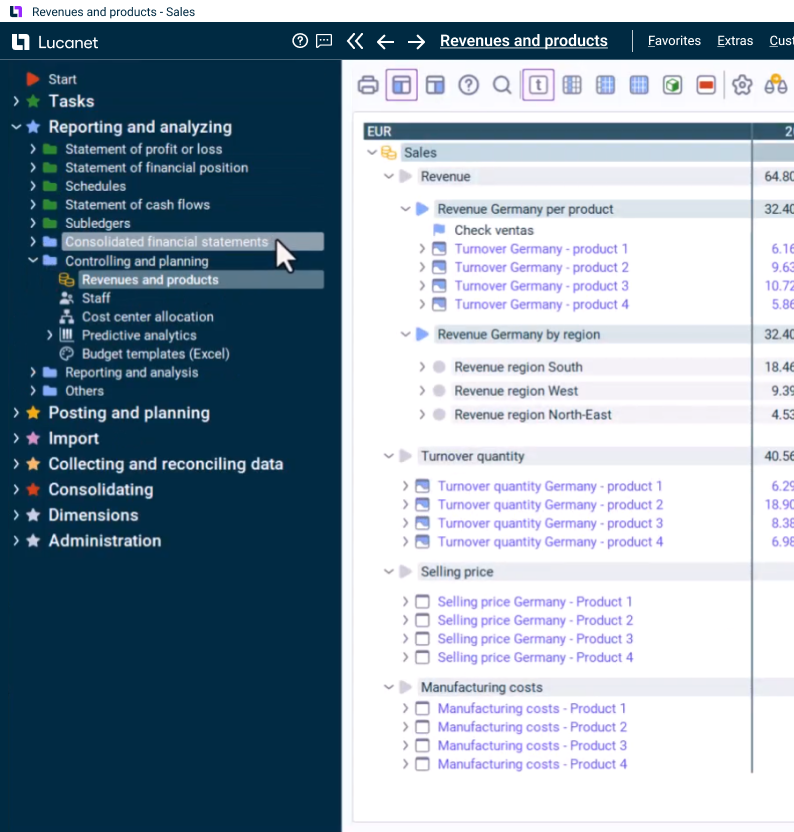
Task: Open the Favorites menu
Action: [x=674, y=41]
